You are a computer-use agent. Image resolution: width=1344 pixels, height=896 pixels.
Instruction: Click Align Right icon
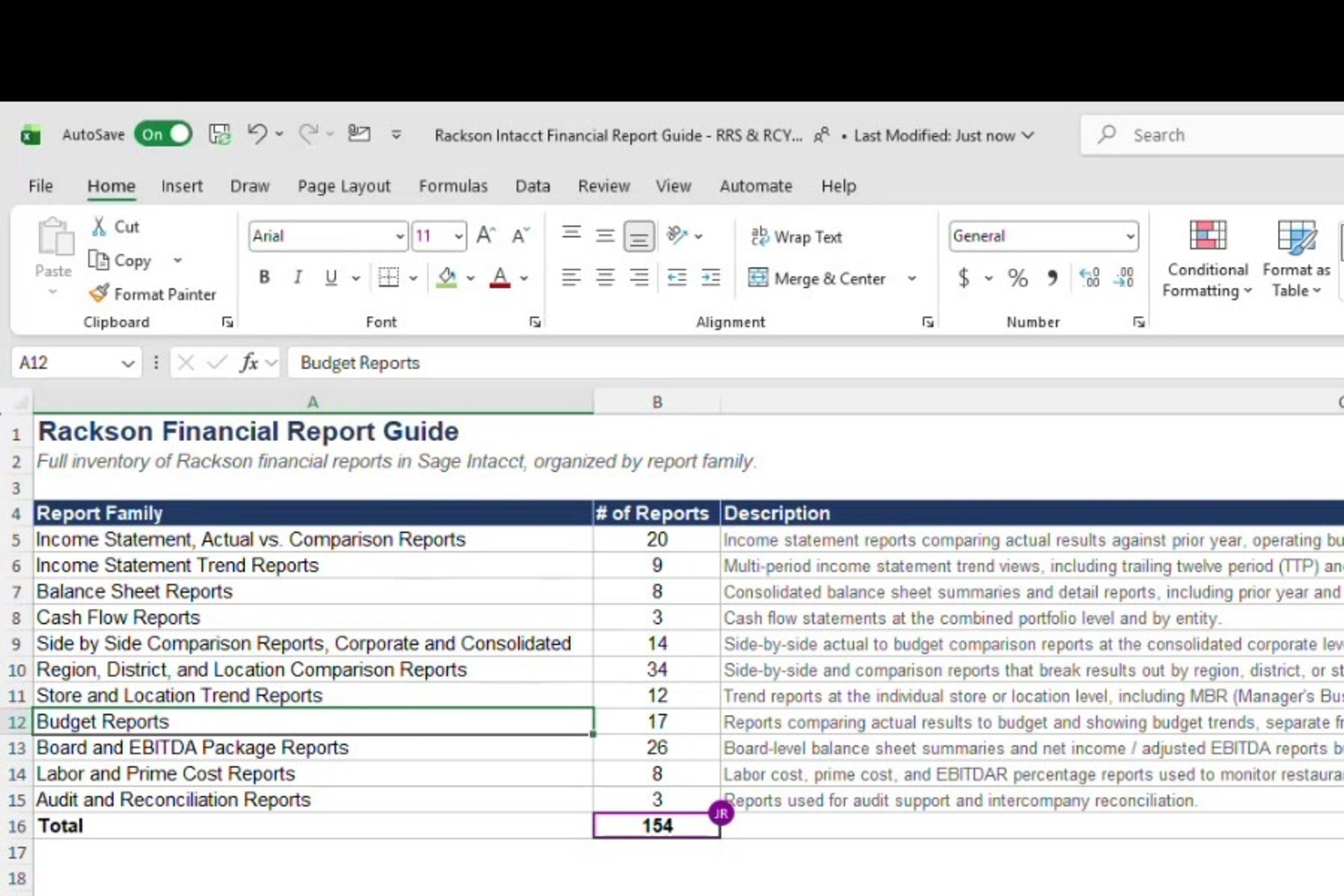pos(639,278)
